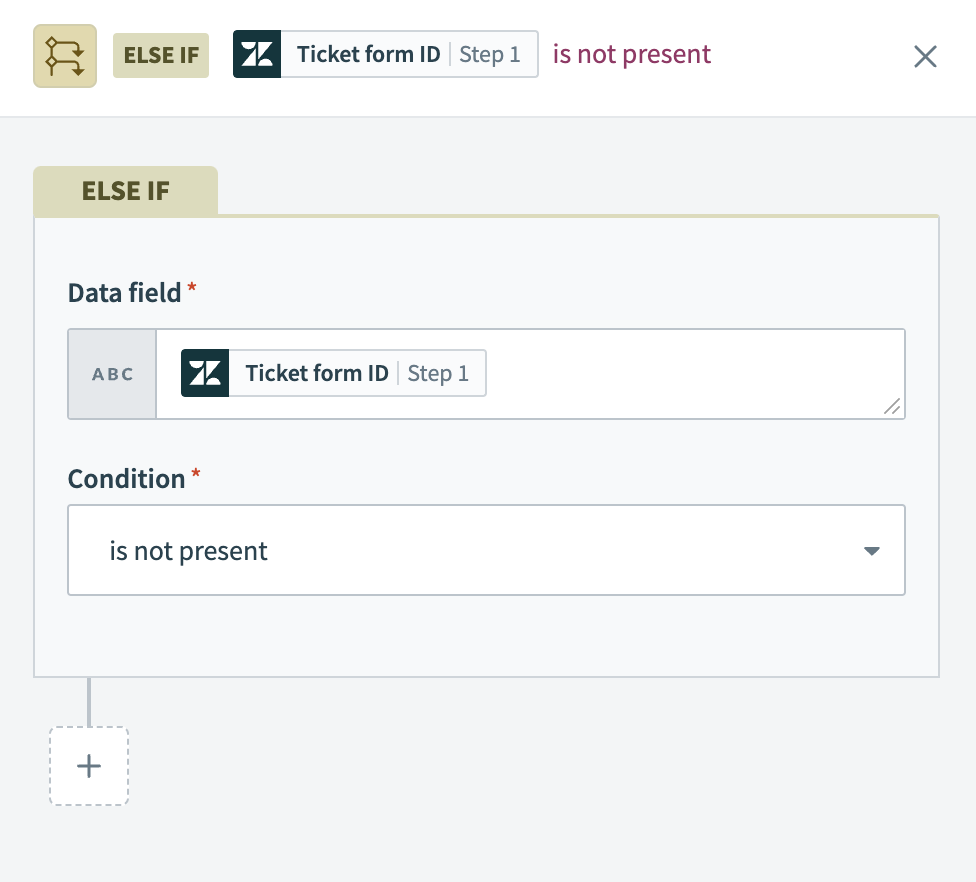Click the ABC text type indicator
Screen dimensions: 976x882
(x=112, y=373)
